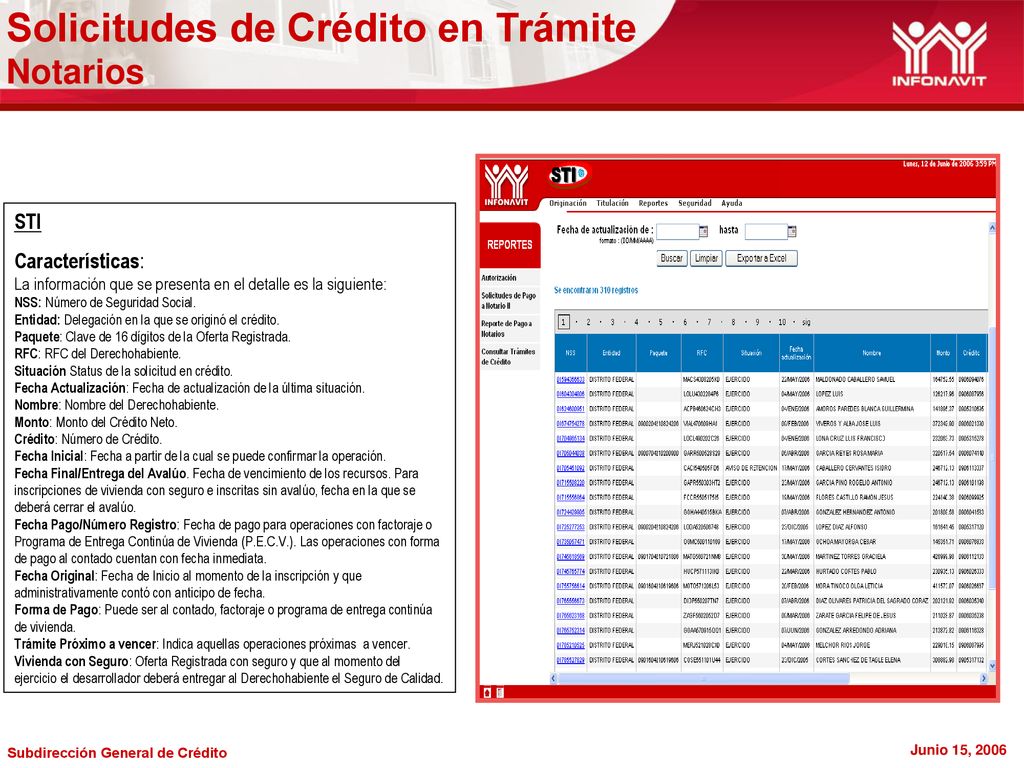
Task: Open NSS link in GARCIA REYES ROSA MARIA row
Action: 570,453
